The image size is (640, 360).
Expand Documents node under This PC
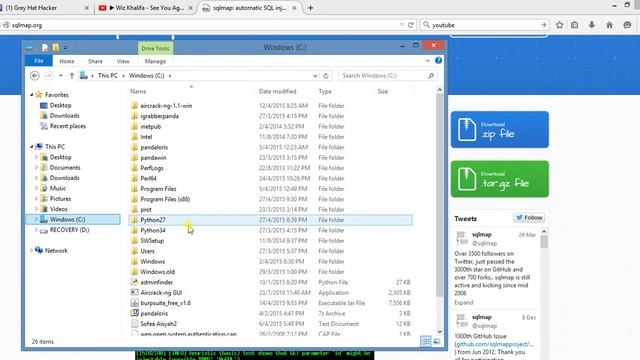(36, 167)
